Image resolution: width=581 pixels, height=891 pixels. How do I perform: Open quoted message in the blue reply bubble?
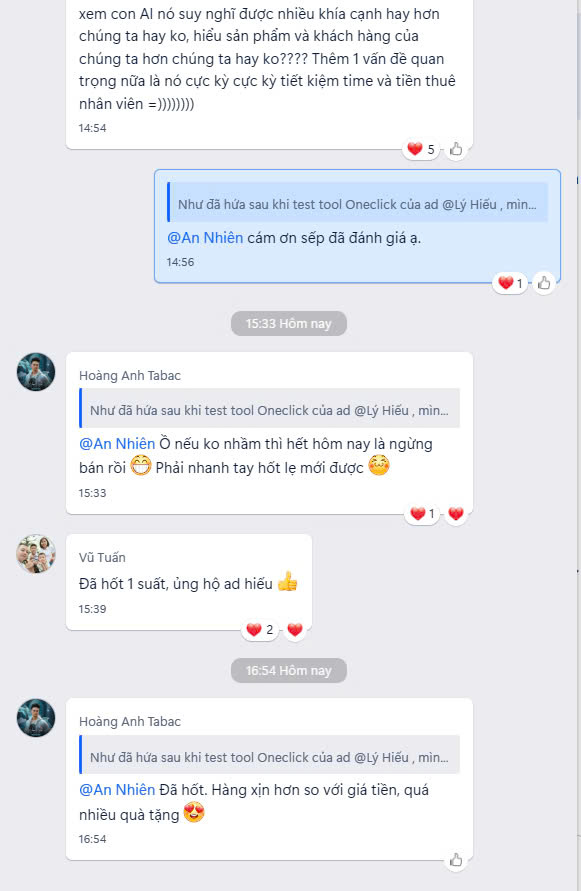[358, 204]
